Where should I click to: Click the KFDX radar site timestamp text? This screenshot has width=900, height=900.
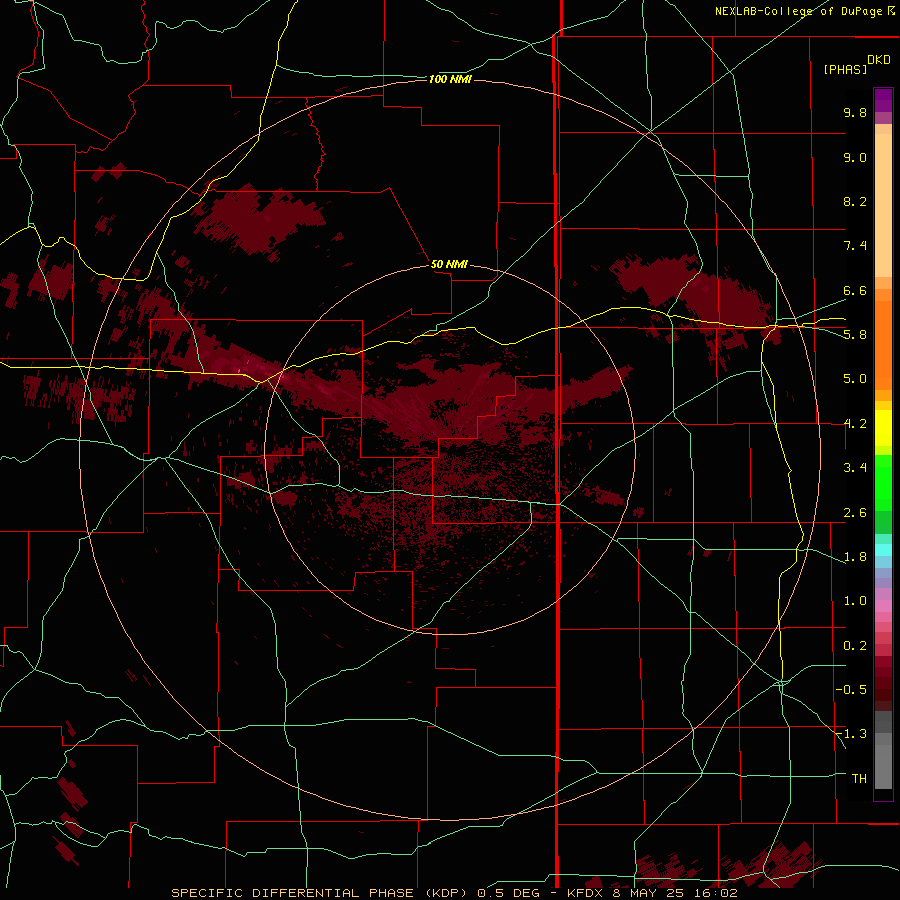[652, 893]
